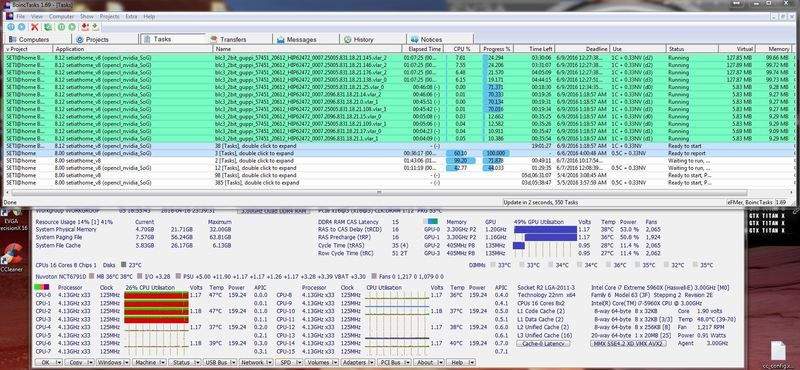Select the '385 [Tasks], double click to expand' row

[x=398, y=182]
